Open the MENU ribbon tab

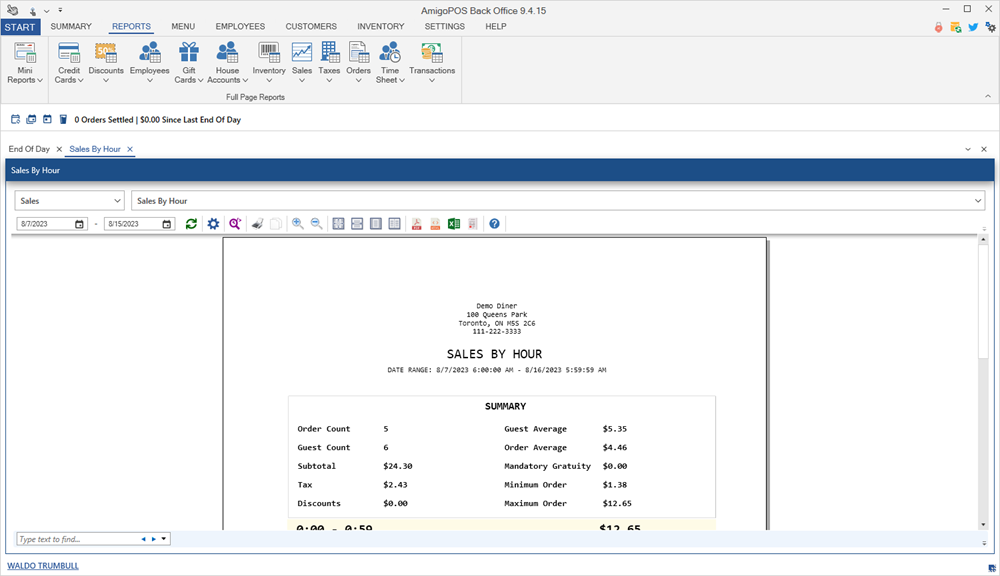point(183,27)
